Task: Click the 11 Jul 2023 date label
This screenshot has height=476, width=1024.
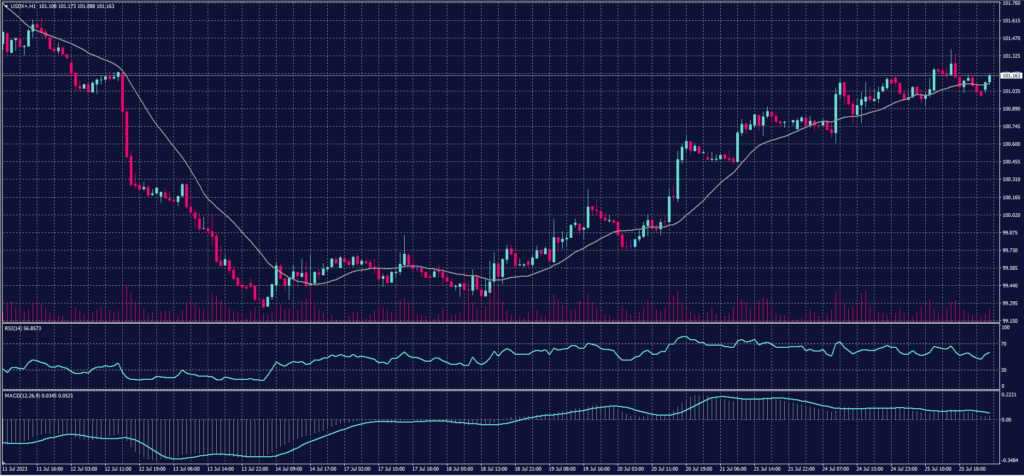Action: coord(17,467)
